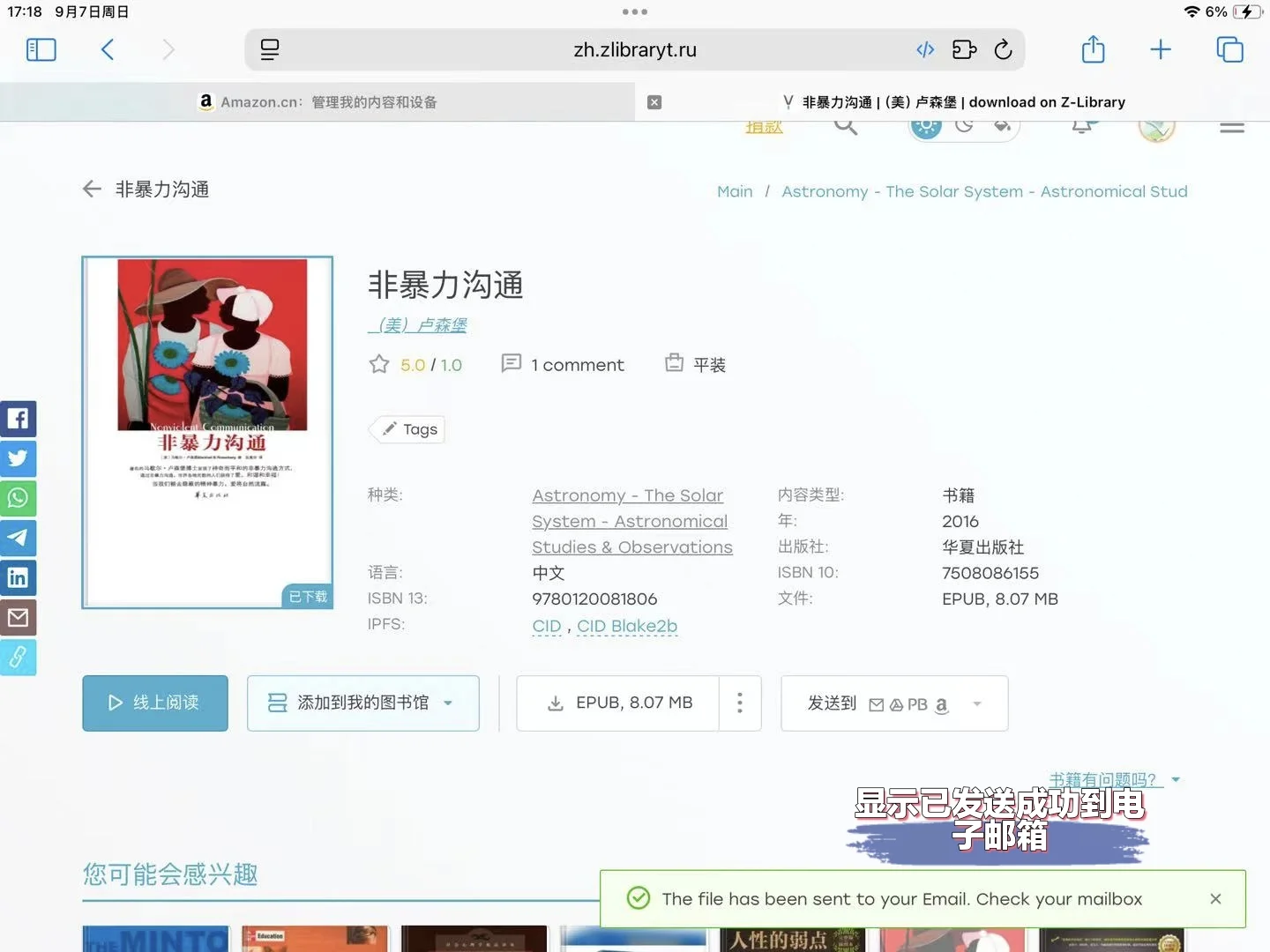Copy the CID Blake2b link
Viewport: 1270px width, 952px height.
[627, 626]
